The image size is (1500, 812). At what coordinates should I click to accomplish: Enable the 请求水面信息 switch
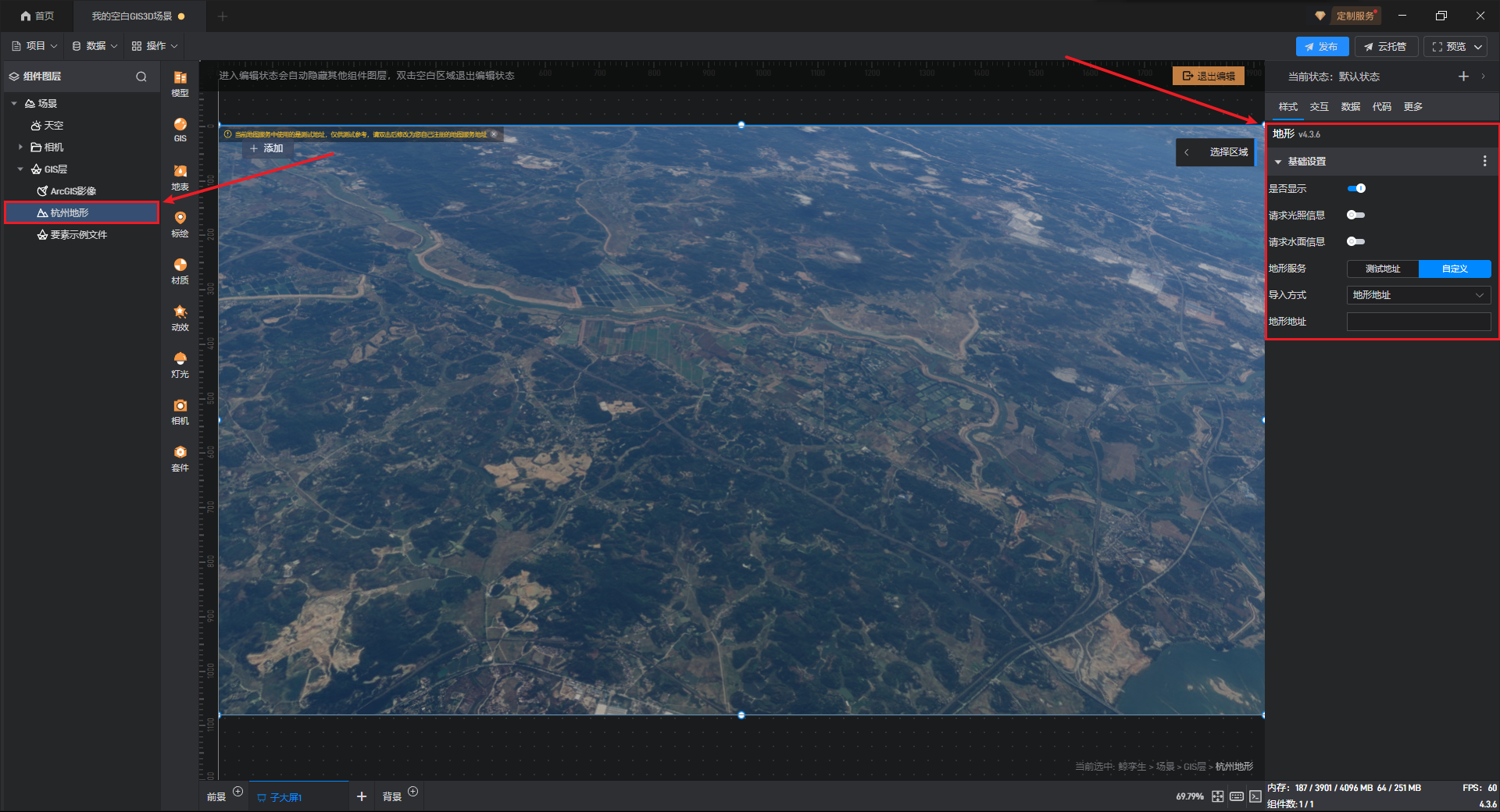coord(1356,241)
